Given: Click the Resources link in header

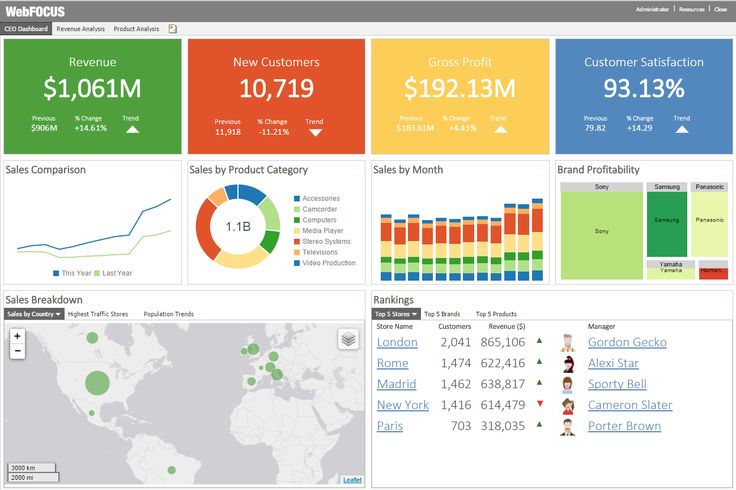Looking at the screenshot, I should point(691,9).
